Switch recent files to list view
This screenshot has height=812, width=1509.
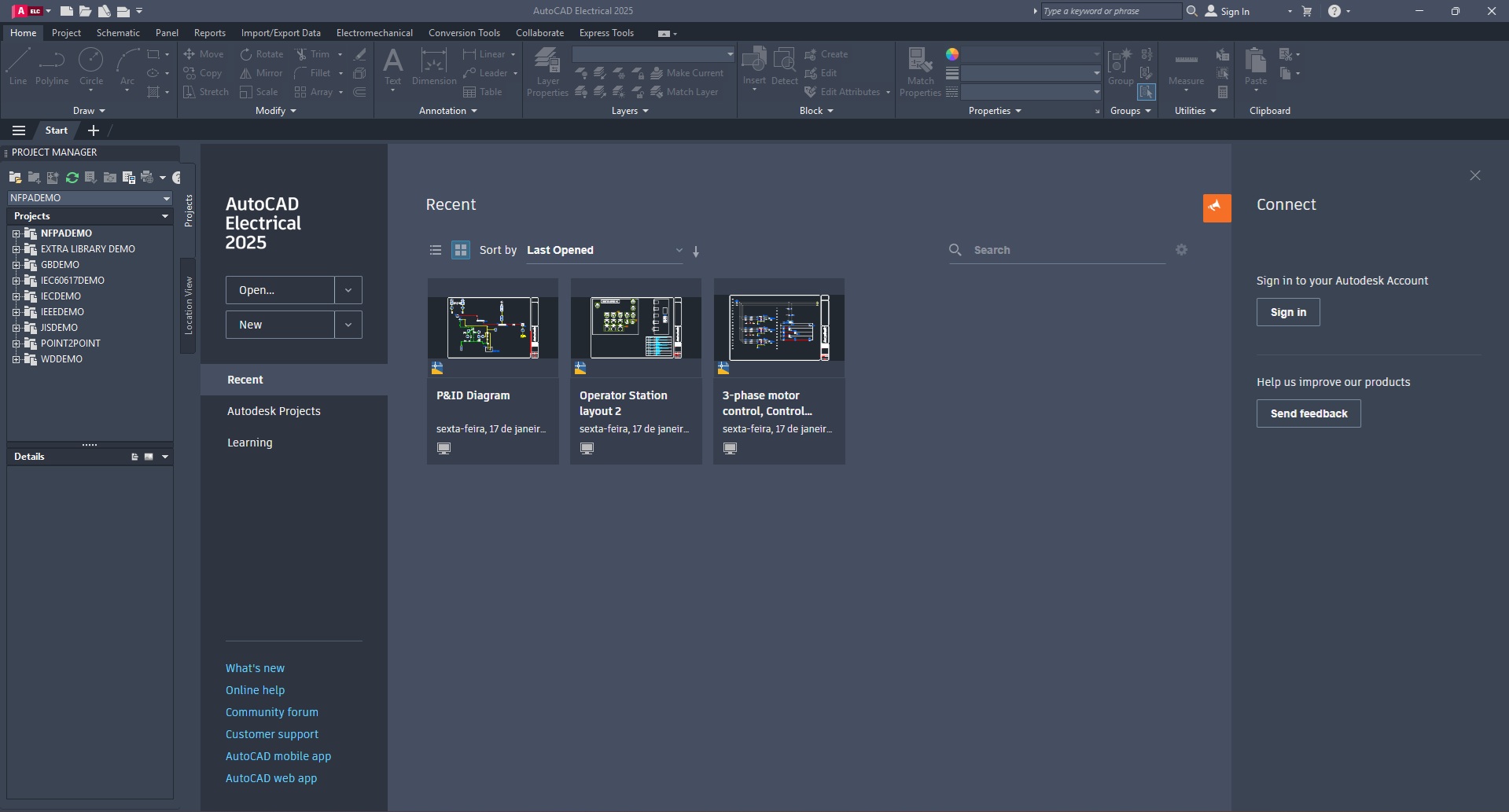436,250
